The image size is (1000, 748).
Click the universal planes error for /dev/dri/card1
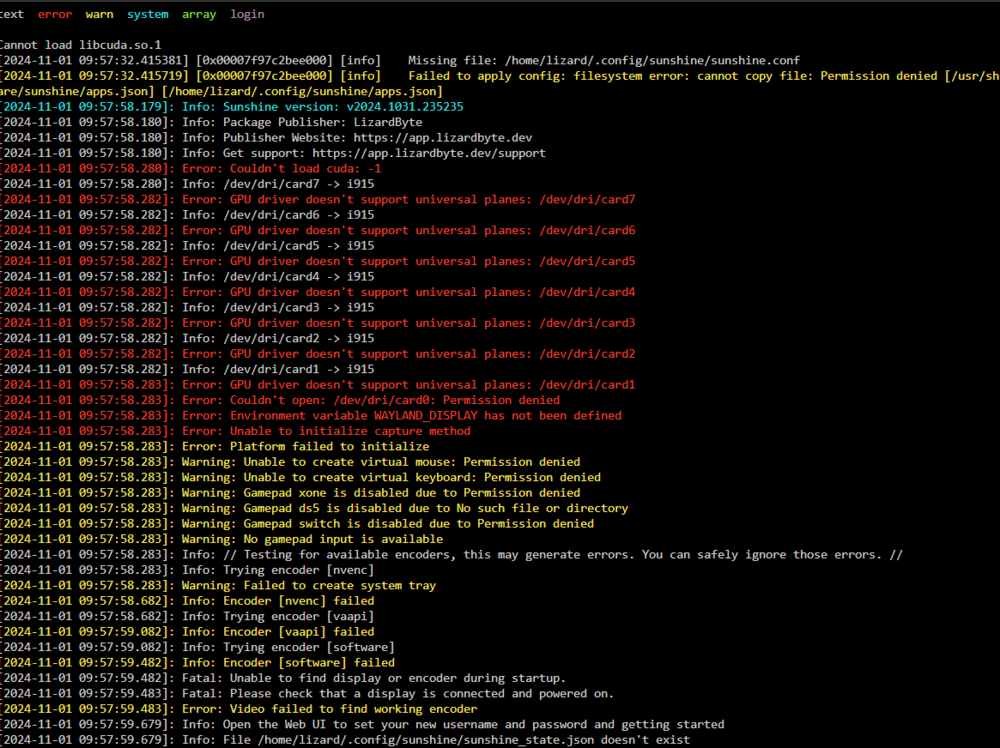[318, 385]
